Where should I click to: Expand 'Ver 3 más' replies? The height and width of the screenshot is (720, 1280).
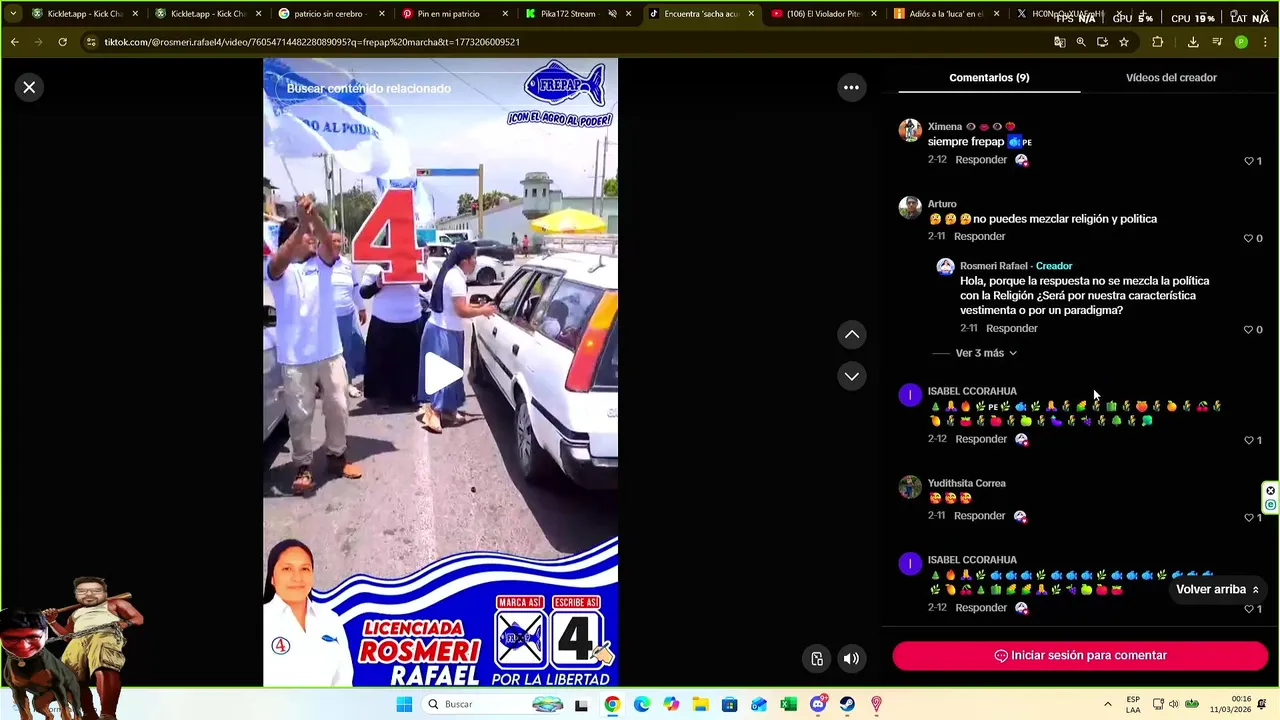pyautogui.click(x=986, y=353)
